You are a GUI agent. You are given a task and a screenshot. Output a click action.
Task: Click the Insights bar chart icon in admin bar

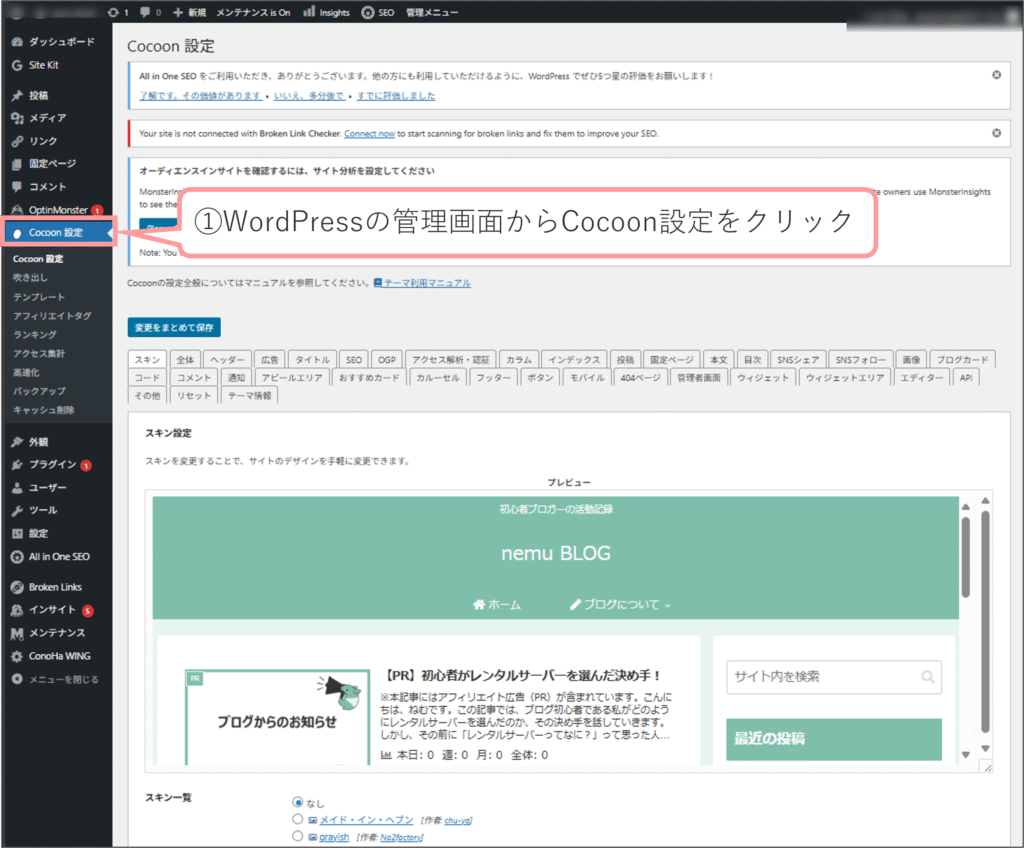click(x=309, y=13)
